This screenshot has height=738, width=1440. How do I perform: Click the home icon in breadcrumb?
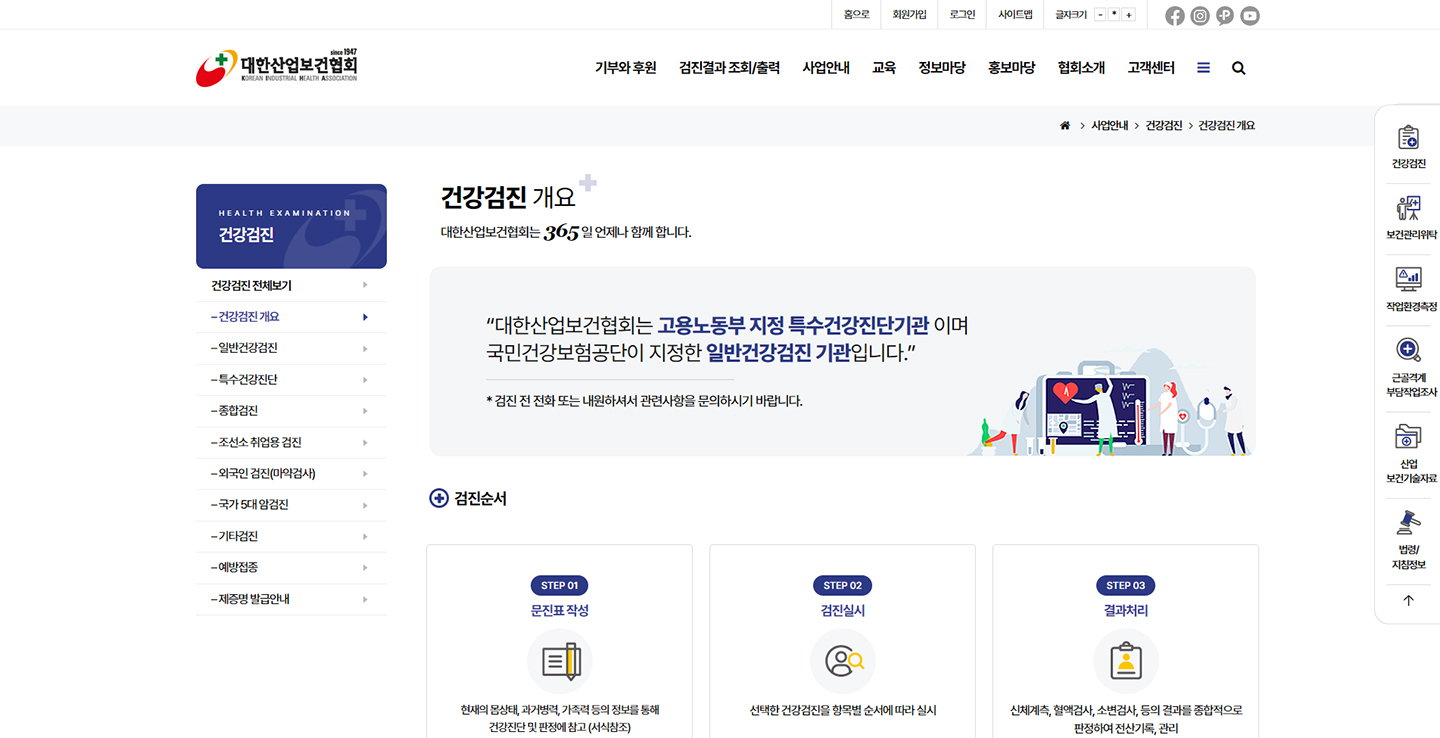click(x=1065, y=126)
